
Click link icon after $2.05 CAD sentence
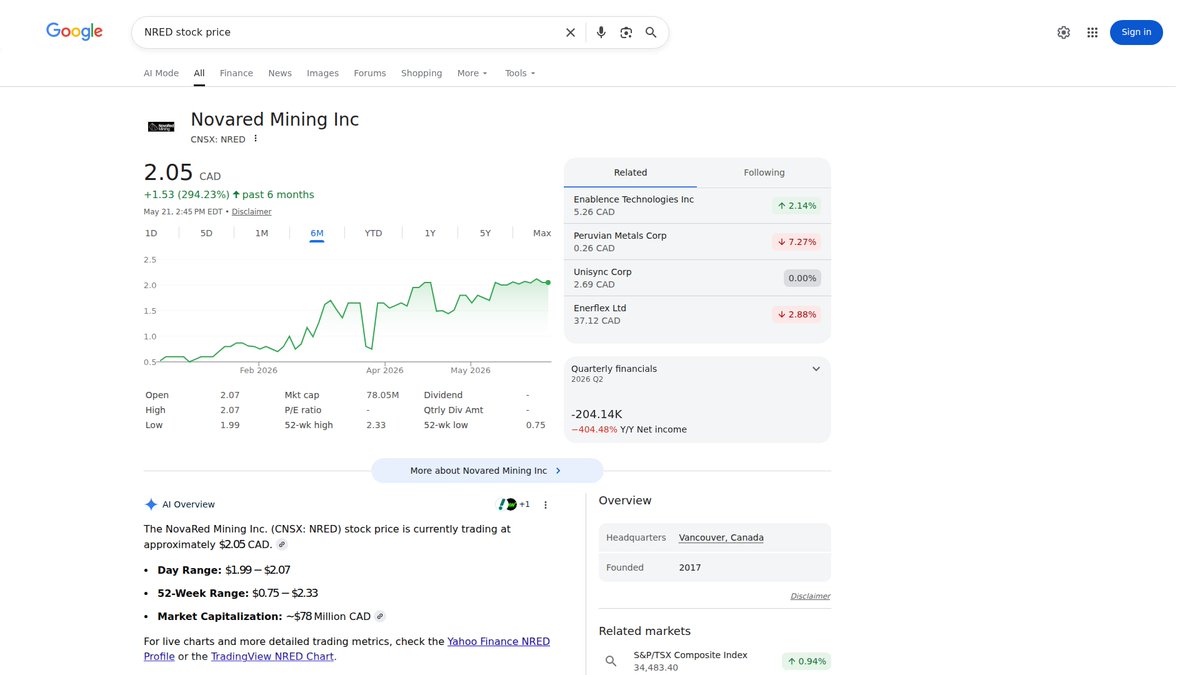pos(282,545)
